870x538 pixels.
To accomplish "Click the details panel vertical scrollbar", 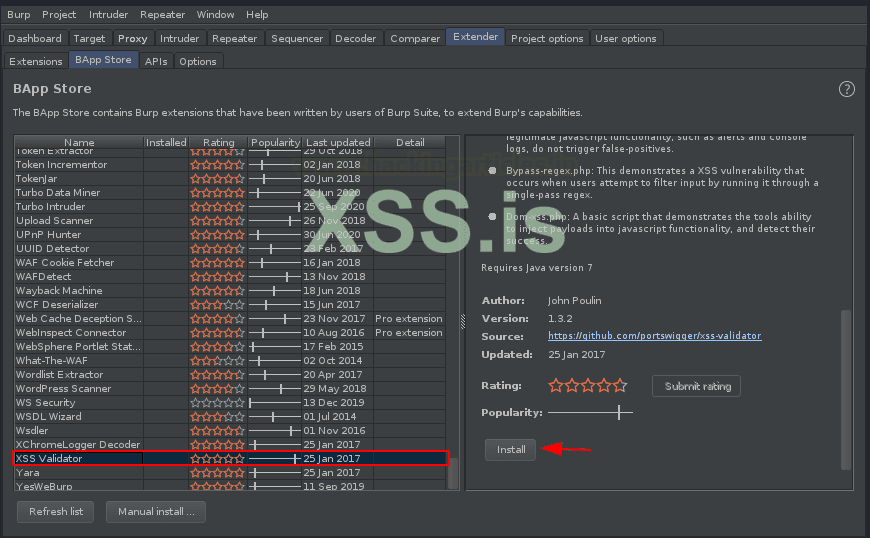I will 846,388.
